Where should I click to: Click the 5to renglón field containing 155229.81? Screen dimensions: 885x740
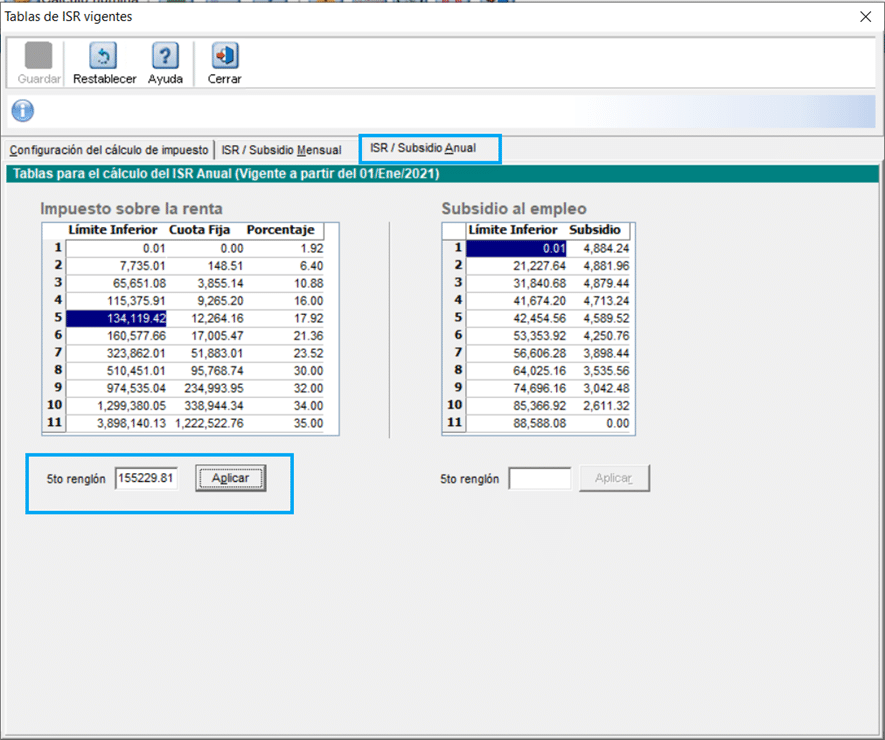[x=146, y=479]
